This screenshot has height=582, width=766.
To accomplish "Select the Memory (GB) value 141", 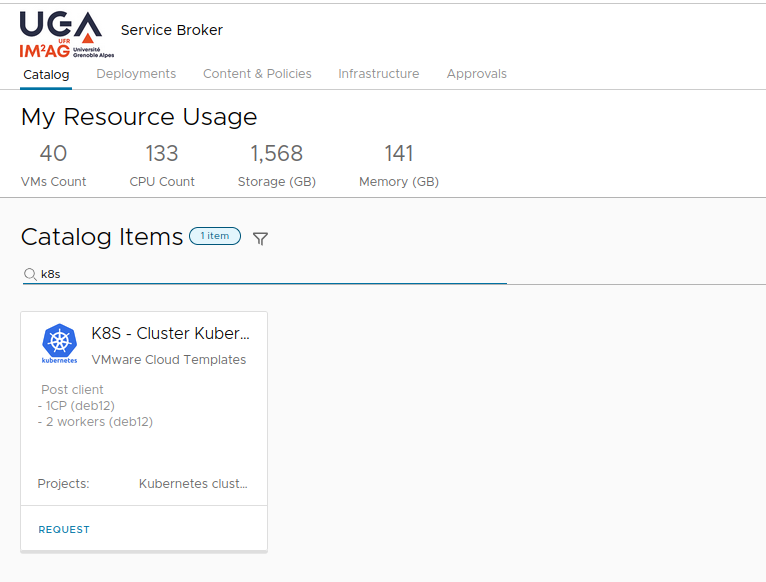I will [x=399, y=153].
